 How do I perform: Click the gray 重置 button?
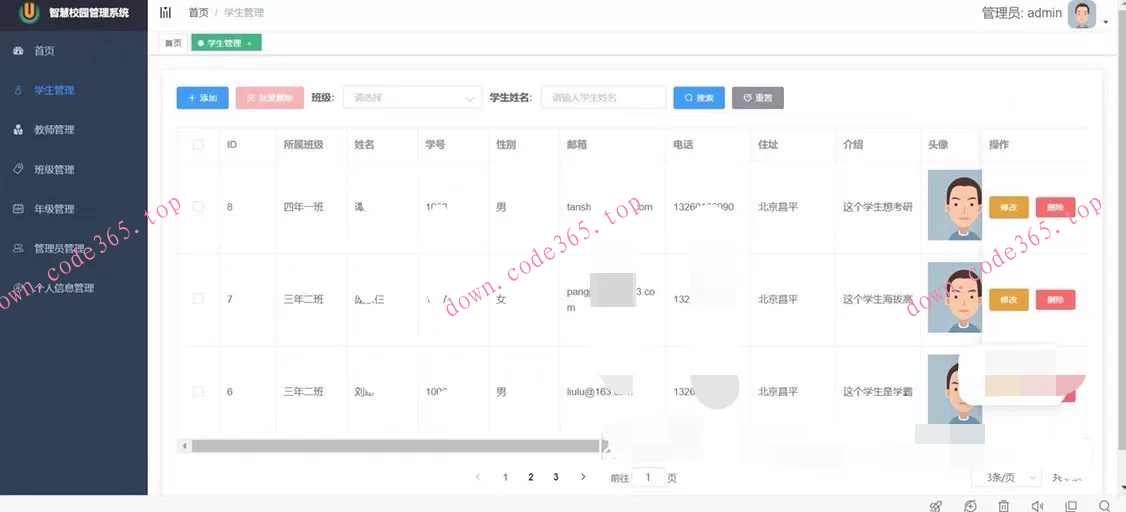click(x=758, y=98)
